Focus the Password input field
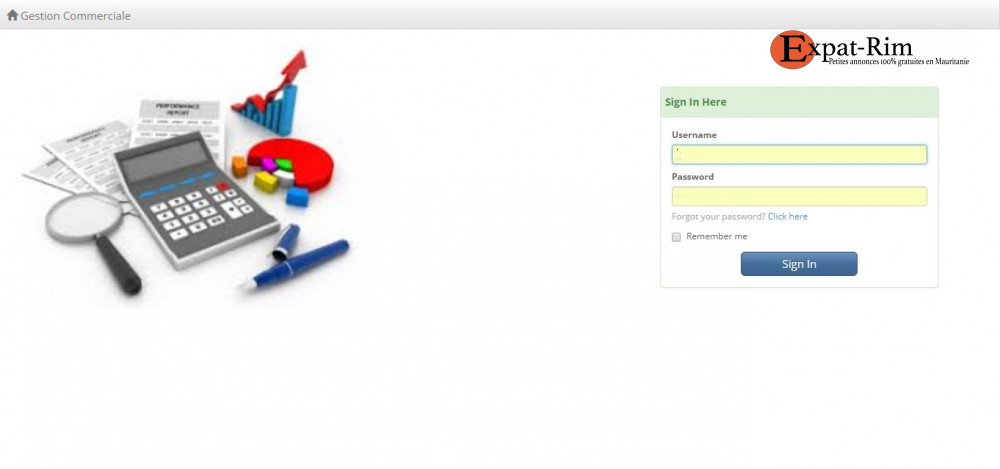 point(799,196)
